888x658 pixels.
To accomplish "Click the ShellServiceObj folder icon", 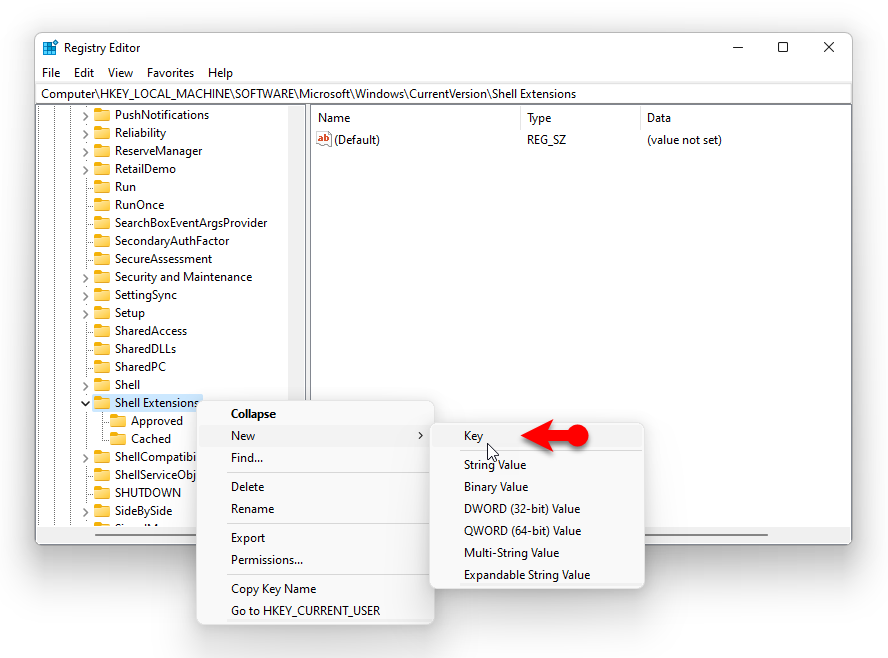I will [102, 475].
